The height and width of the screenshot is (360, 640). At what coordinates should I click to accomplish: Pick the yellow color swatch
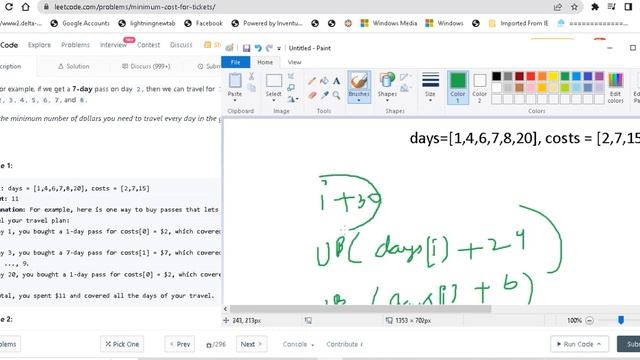(x=553, y=76)
